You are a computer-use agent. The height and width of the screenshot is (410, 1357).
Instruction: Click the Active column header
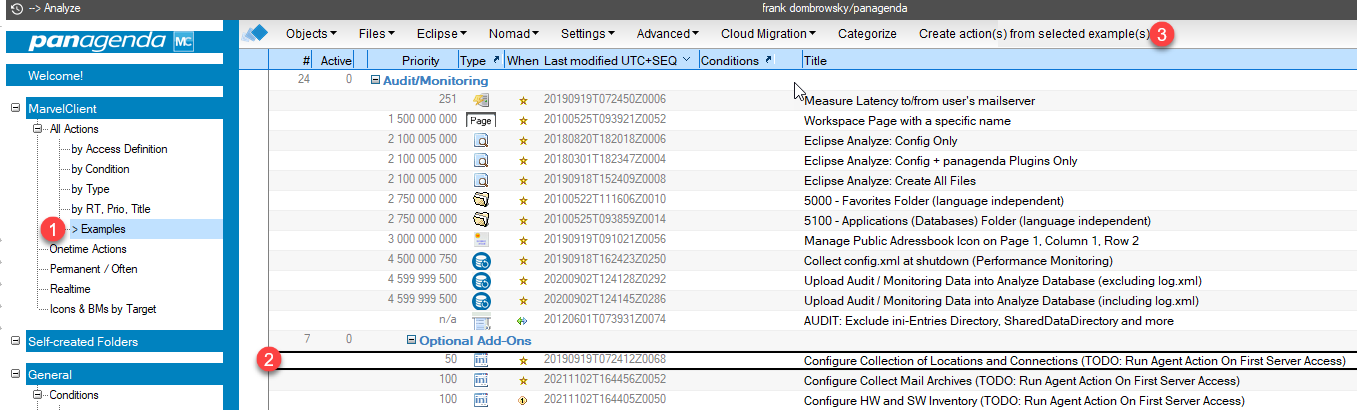[x=336, y=61]
